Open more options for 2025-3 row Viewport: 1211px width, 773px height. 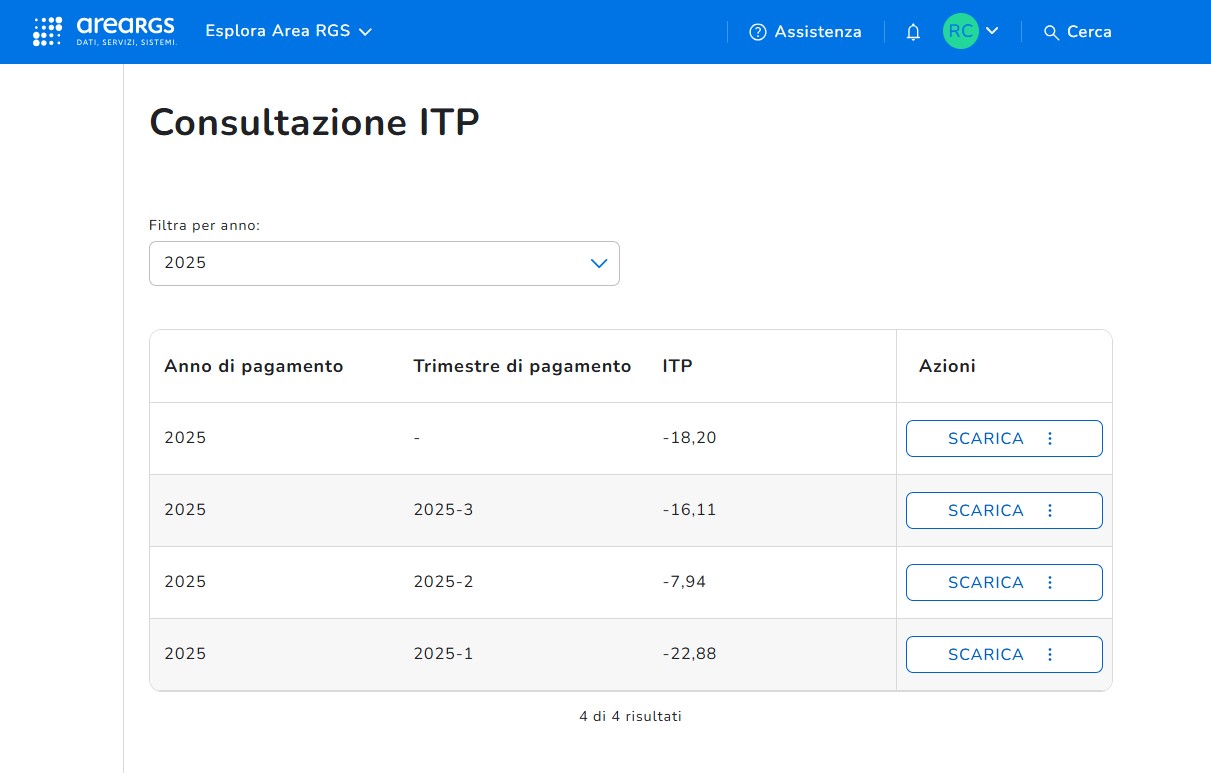1050,510
